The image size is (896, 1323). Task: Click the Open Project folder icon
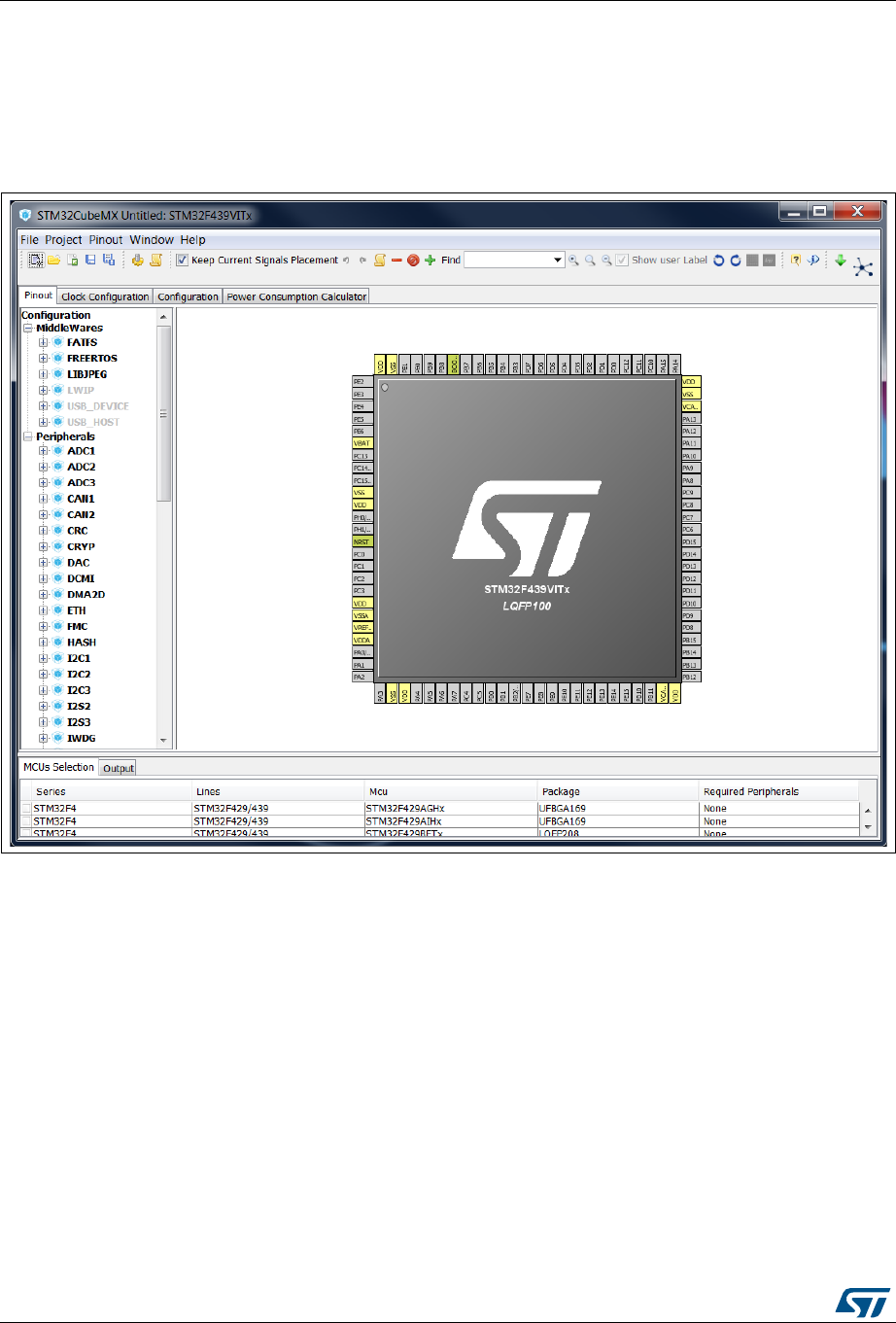pos(52,260)
